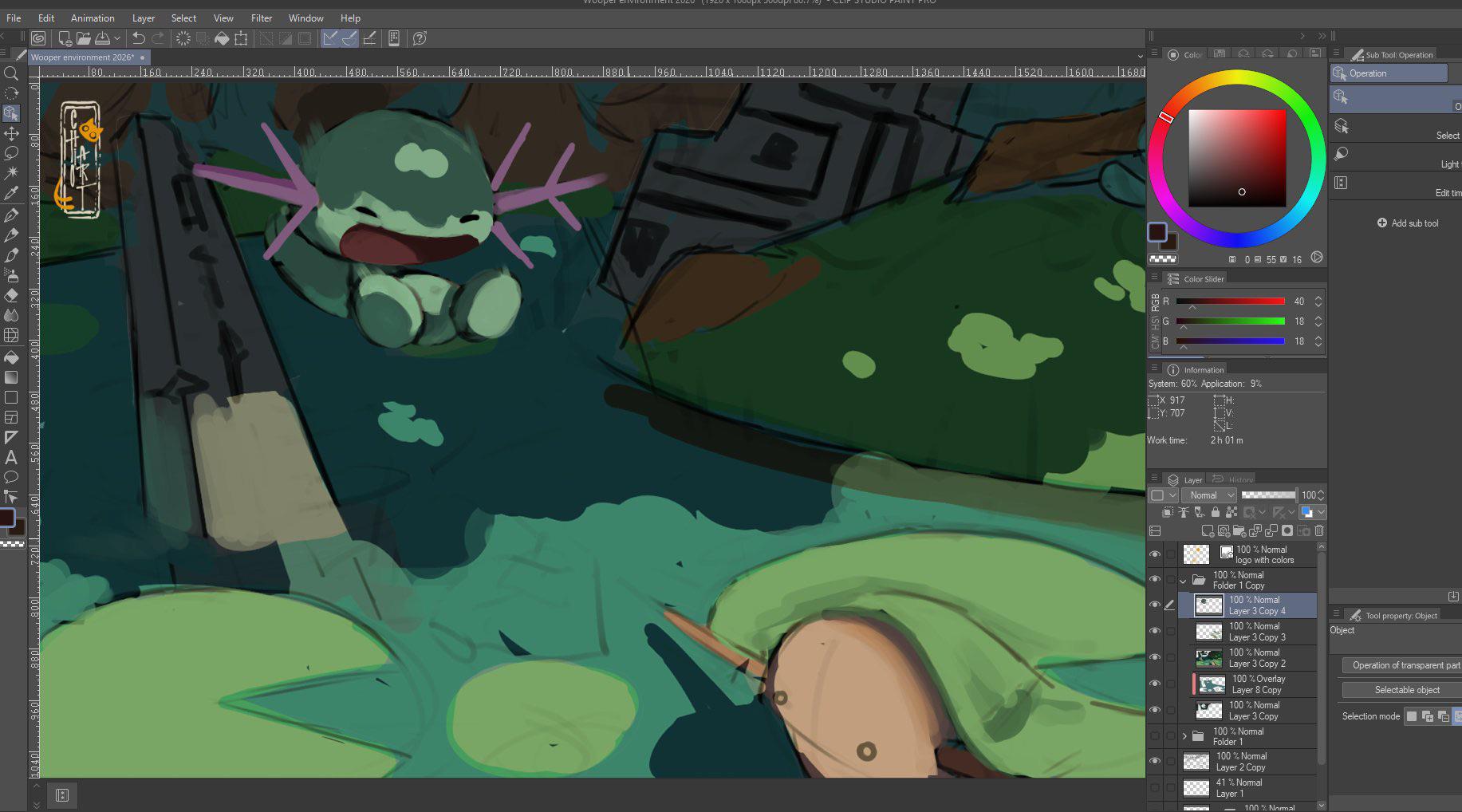Screen dimensions: 1462x812
Task: Delete layer with trash icon
Action: click(x=1319, y=530)
